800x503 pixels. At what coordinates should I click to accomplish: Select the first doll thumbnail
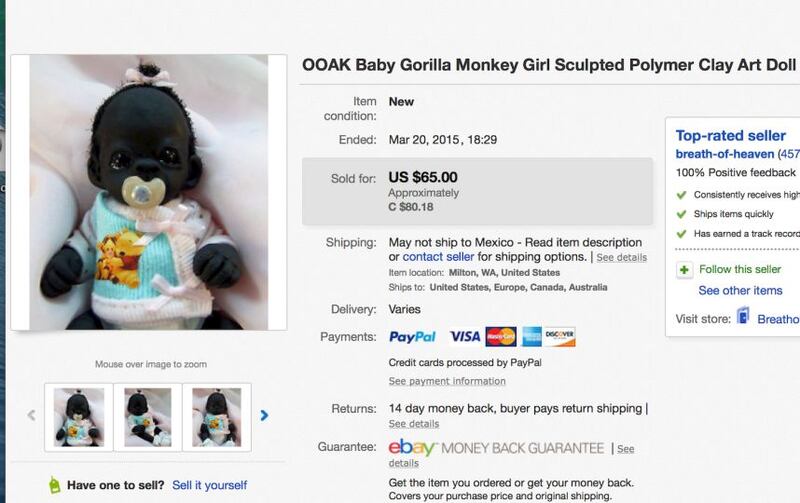(x=79, y=417)
